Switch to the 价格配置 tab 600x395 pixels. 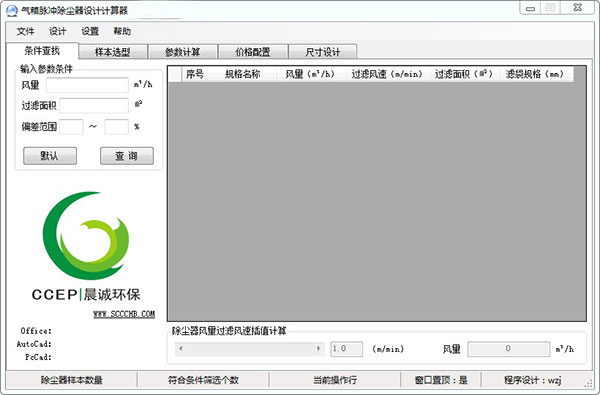coord(253,52)
